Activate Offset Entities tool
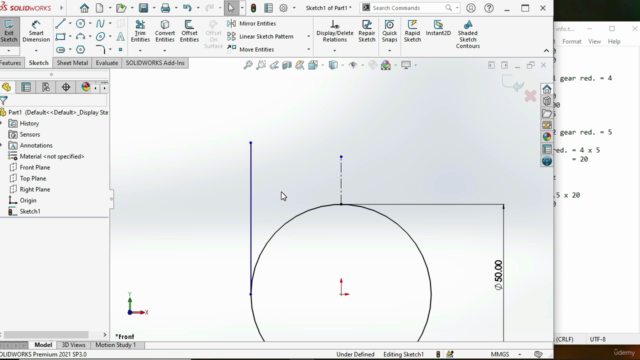This screenshot has height=360, width=640. pyautogui.click(x=189, y=31)
